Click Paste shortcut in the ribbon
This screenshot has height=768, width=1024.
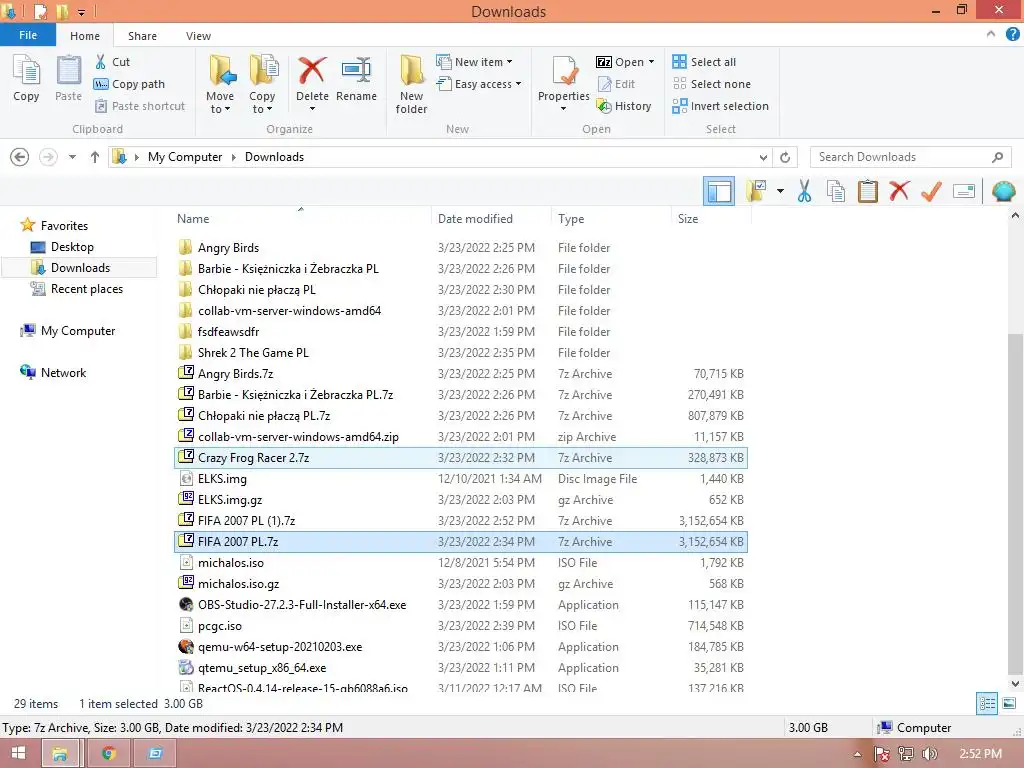pyautogui.click(x=139, y=106)
